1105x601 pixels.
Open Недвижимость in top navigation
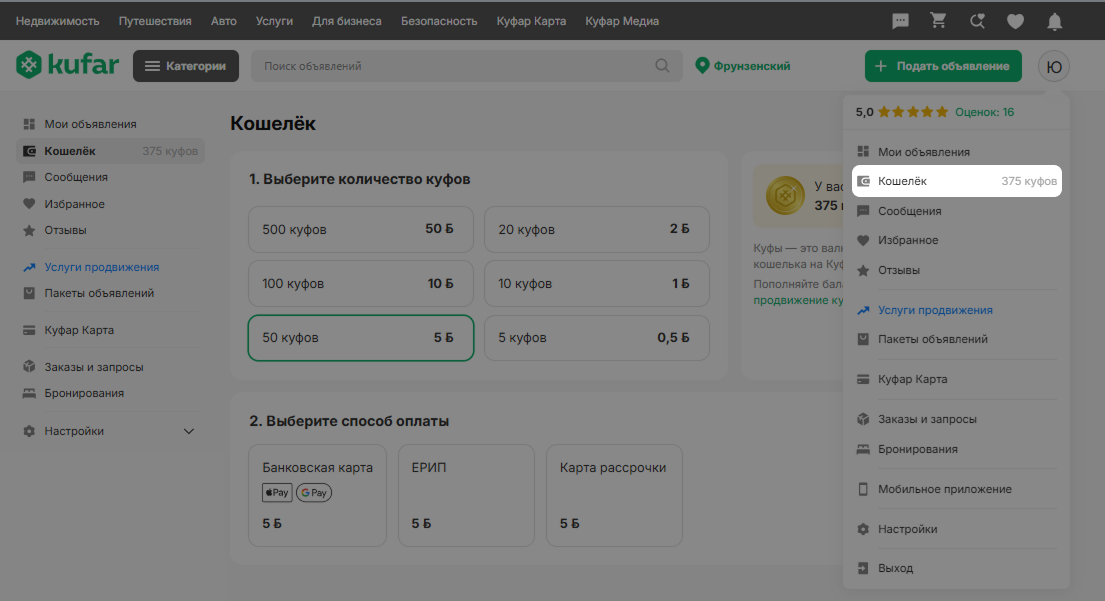(x=58, y=21)
